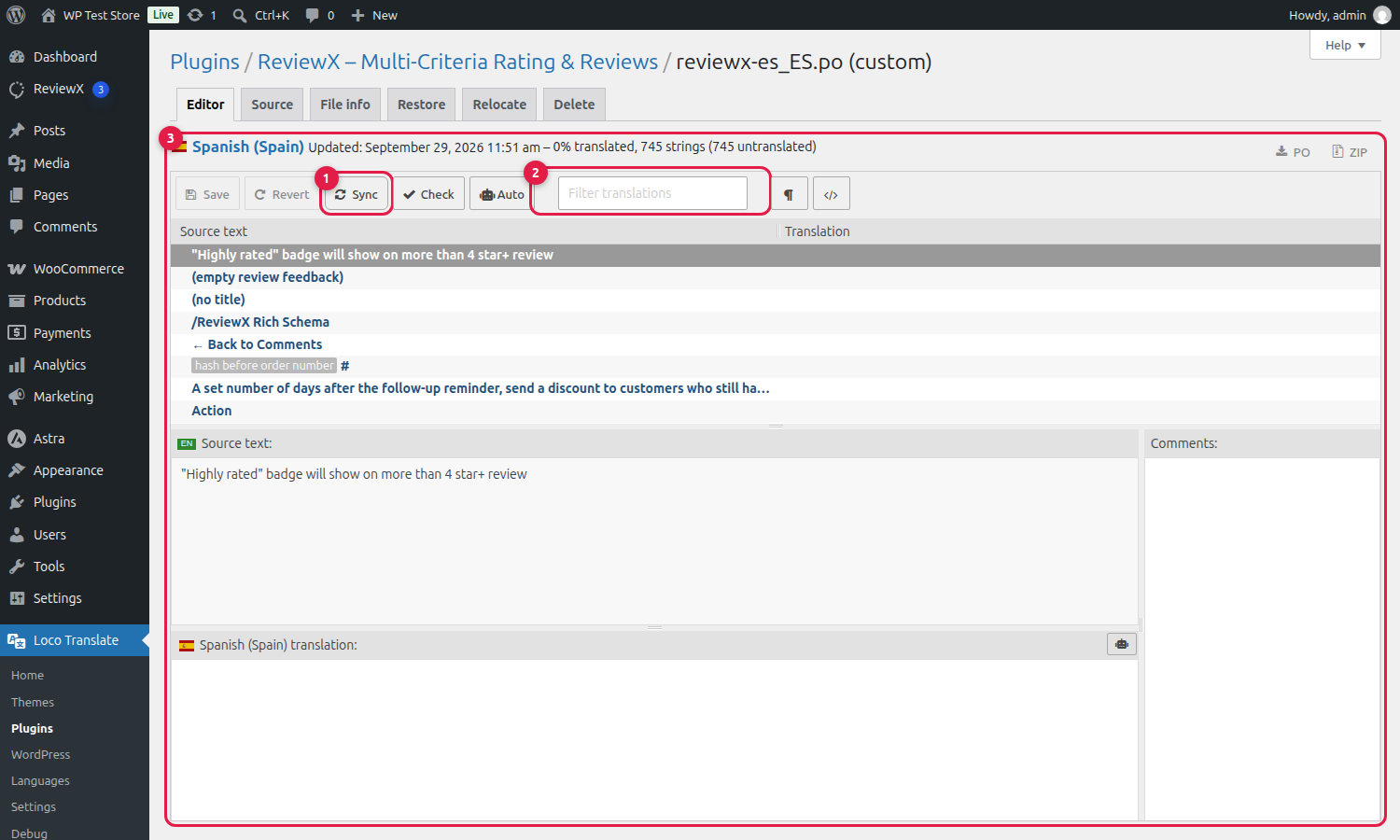Screen dimensions: 1400x840
Task: Expand the Help dropdown
Action: [x=1345, y=45]
